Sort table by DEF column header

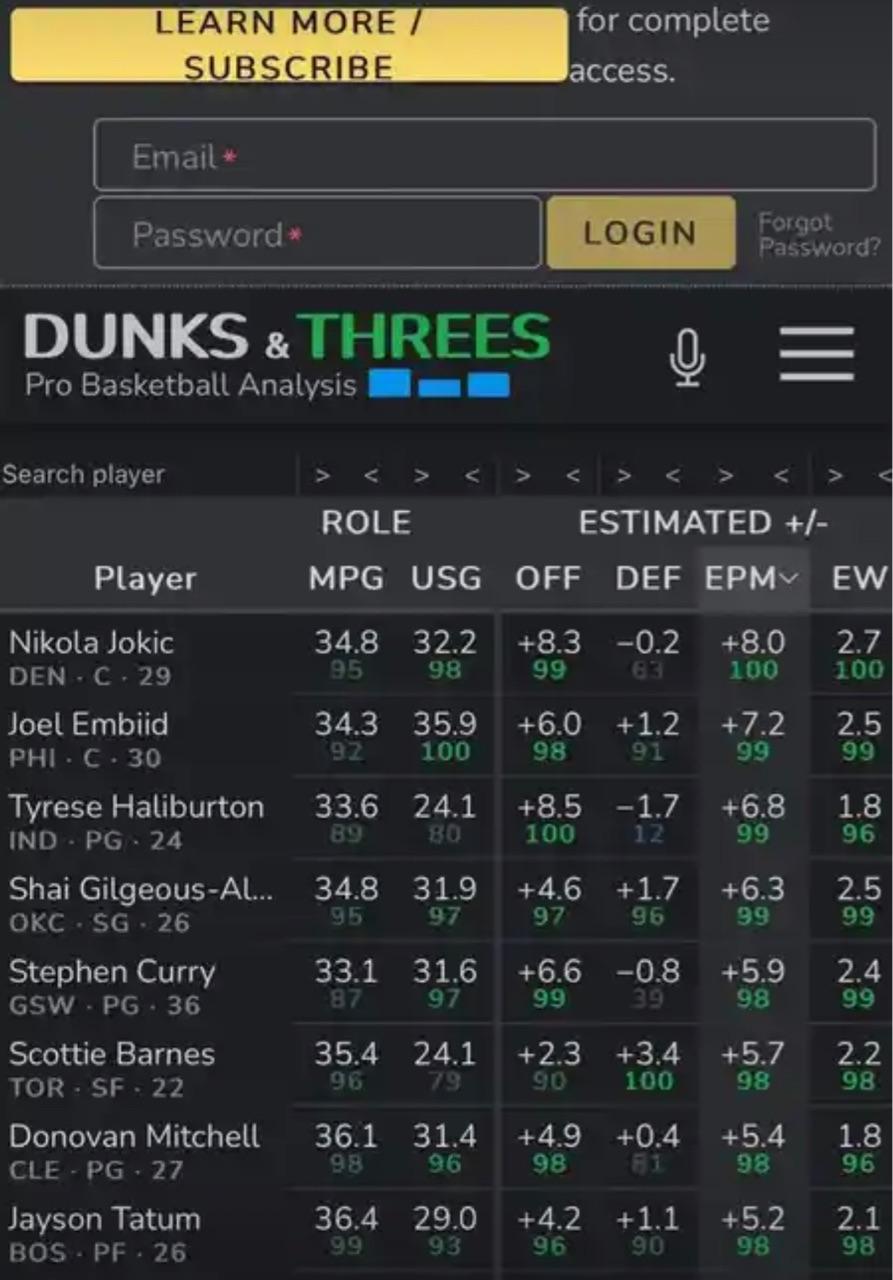pos(648,578)
